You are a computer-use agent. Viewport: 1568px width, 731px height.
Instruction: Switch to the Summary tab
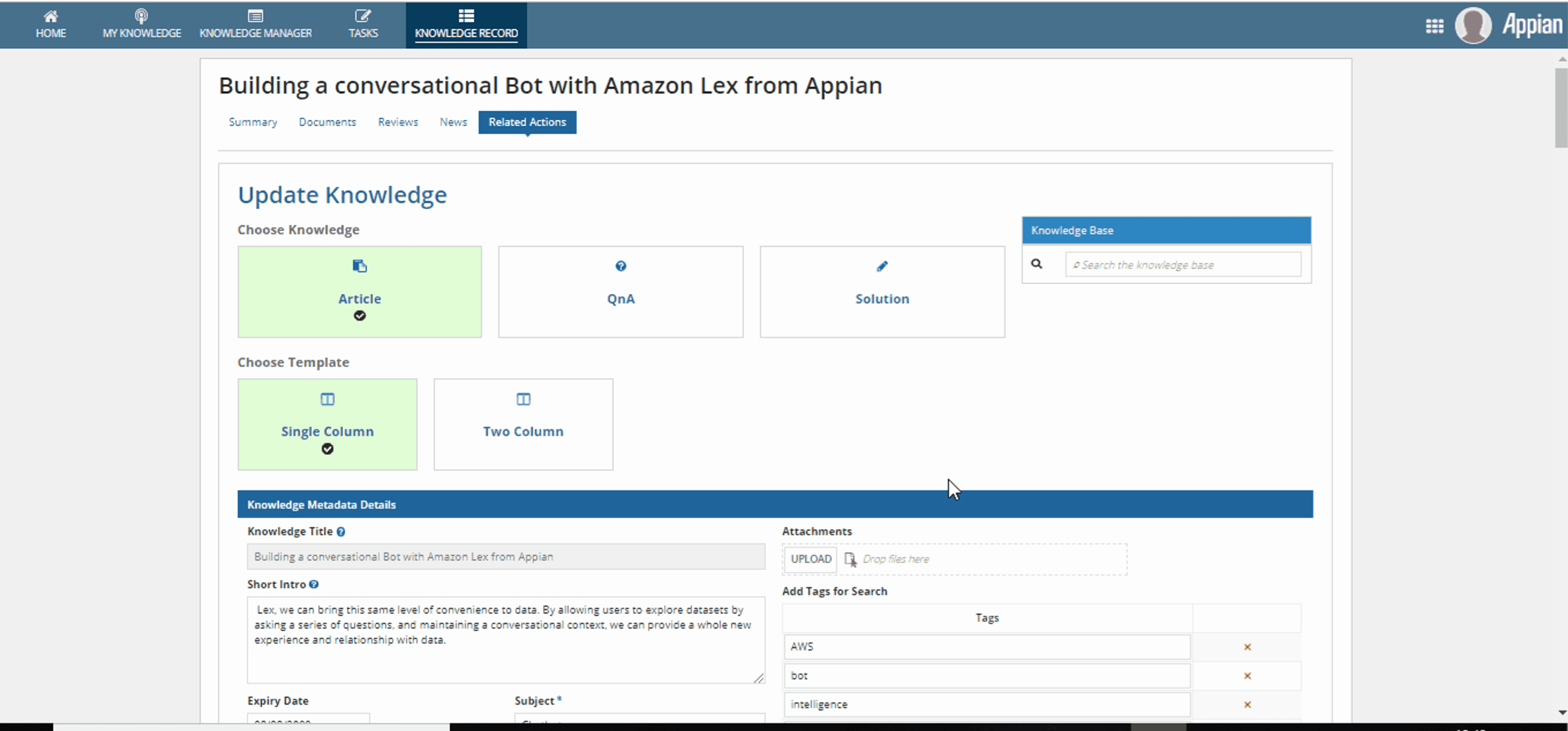pyautogui.click(x=253, y=122)
